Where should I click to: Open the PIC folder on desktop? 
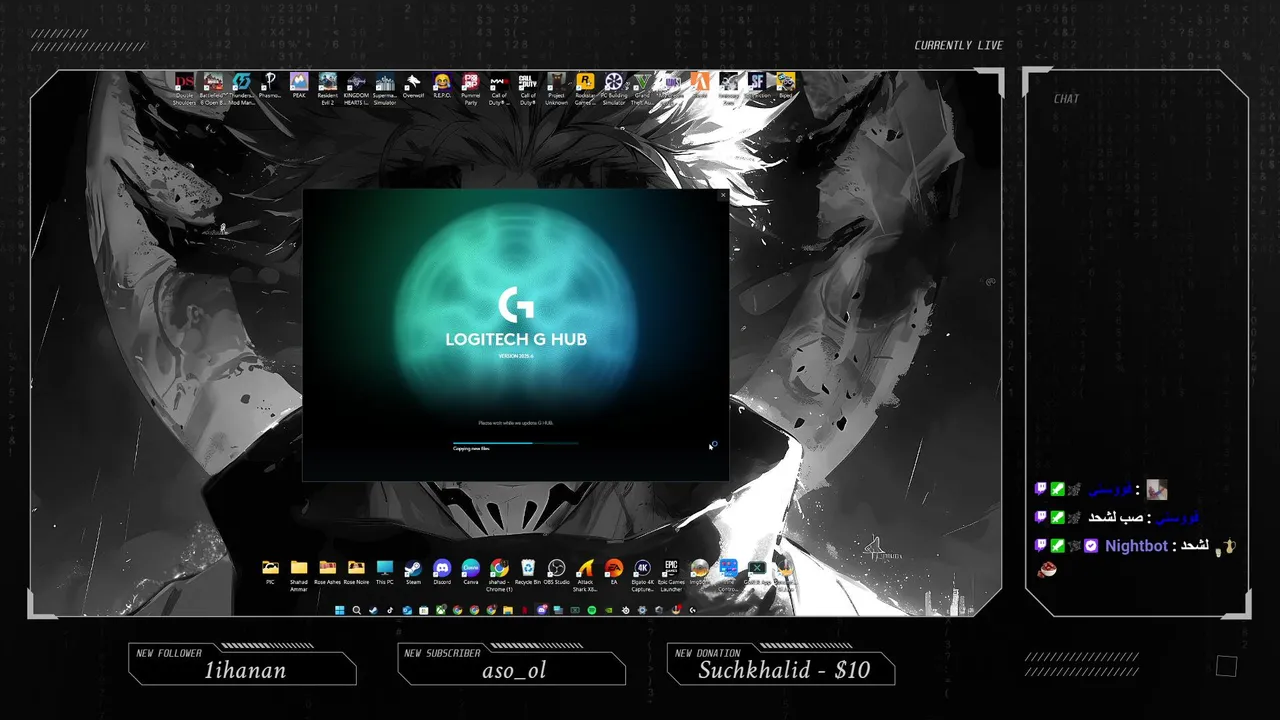[270, 572]
